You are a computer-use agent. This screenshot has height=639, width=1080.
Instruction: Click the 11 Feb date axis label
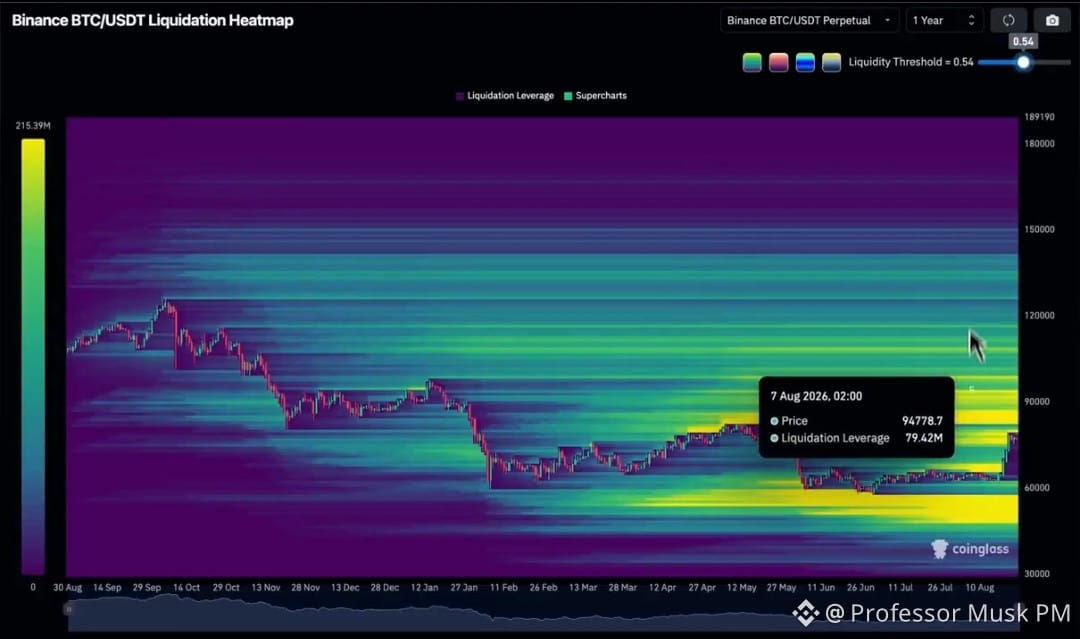pyautogui.click(x=503, y=587)
